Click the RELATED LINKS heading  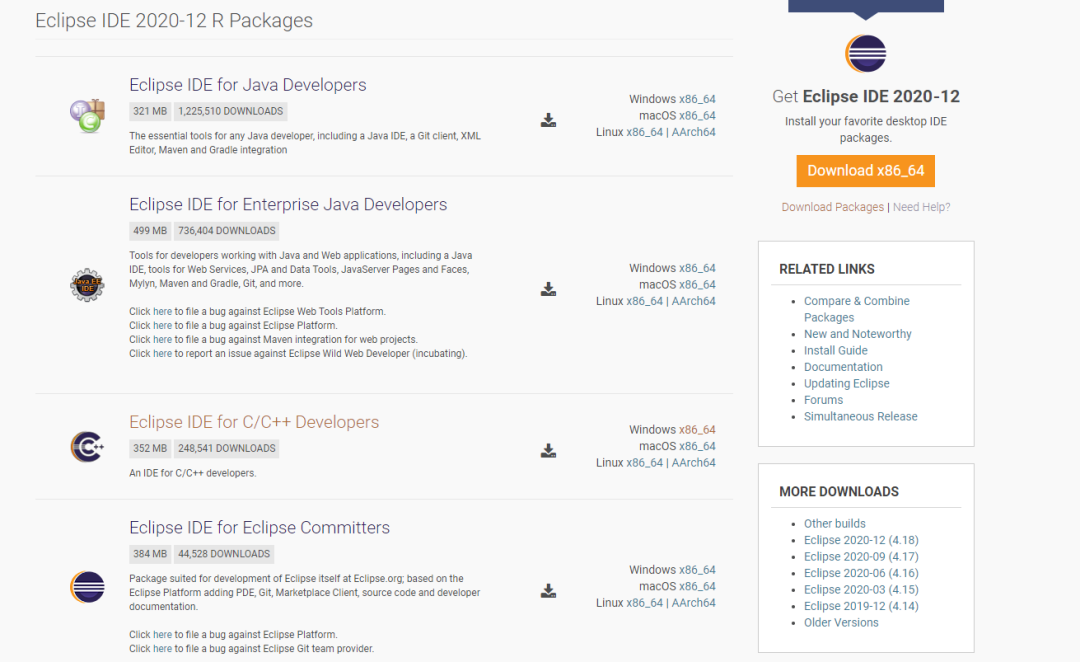[x=827, y=269]
